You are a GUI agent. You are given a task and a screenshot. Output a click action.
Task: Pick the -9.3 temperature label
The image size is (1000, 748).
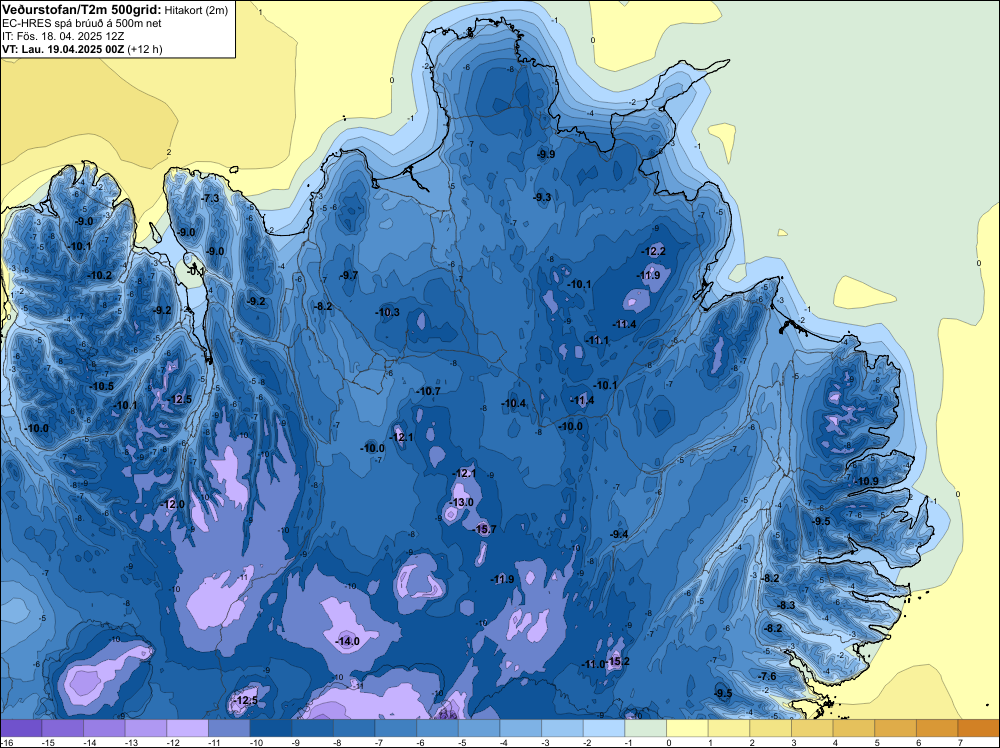(542, 198)
